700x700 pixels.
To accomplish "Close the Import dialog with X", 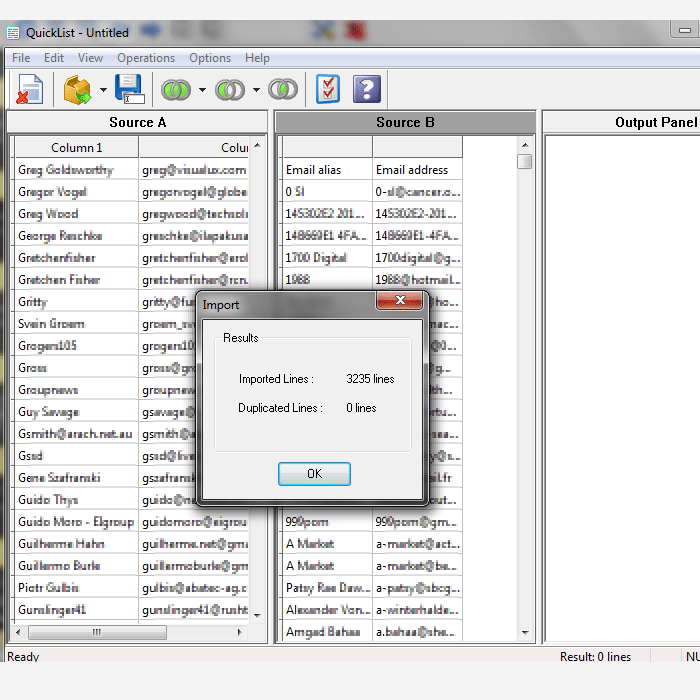I will pyautogui.click(x=400, y=300).
